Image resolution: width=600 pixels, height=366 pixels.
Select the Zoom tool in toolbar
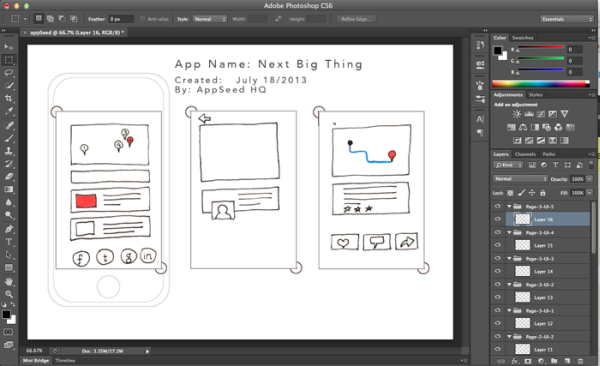(x=9, y=294)
